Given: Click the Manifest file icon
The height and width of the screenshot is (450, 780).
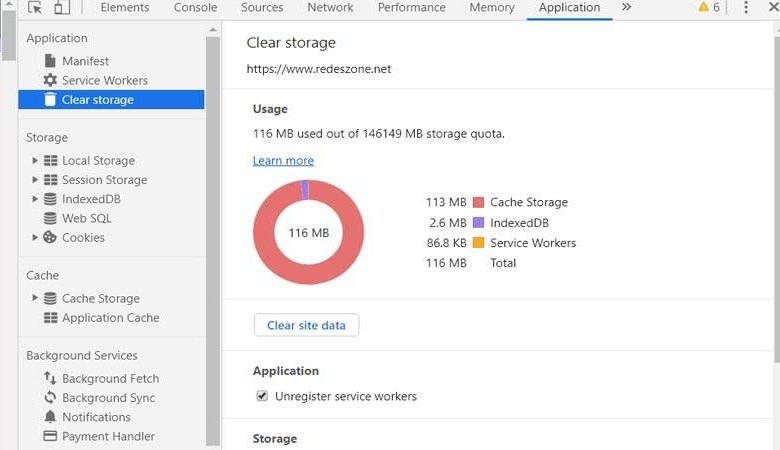Looking at the screenshot, I should (x=50, y=61).
